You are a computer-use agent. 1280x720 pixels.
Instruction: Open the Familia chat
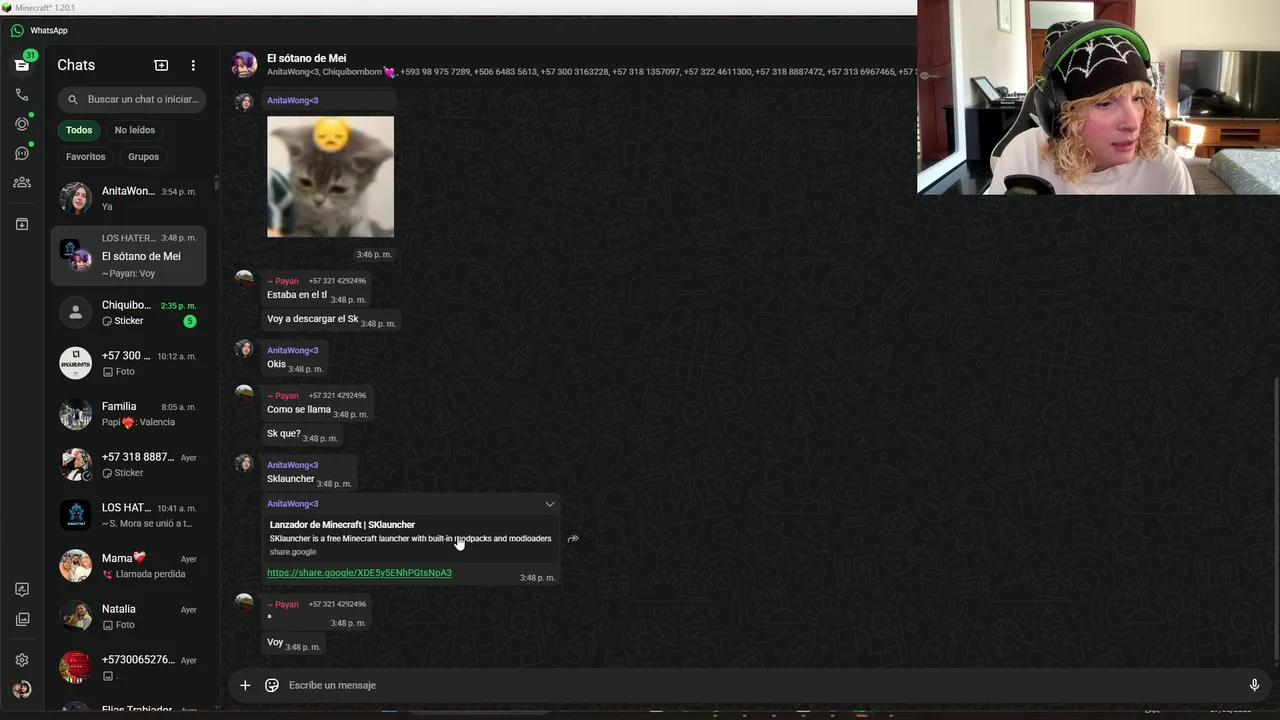pos(129,414)
